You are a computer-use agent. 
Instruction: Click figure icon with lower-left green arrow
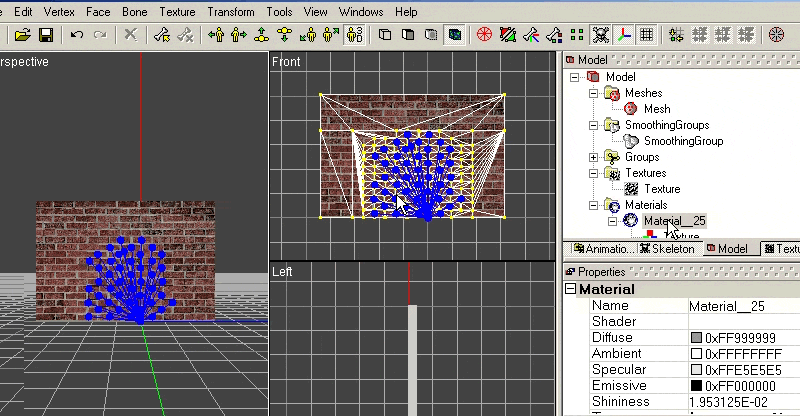[308, 35]
